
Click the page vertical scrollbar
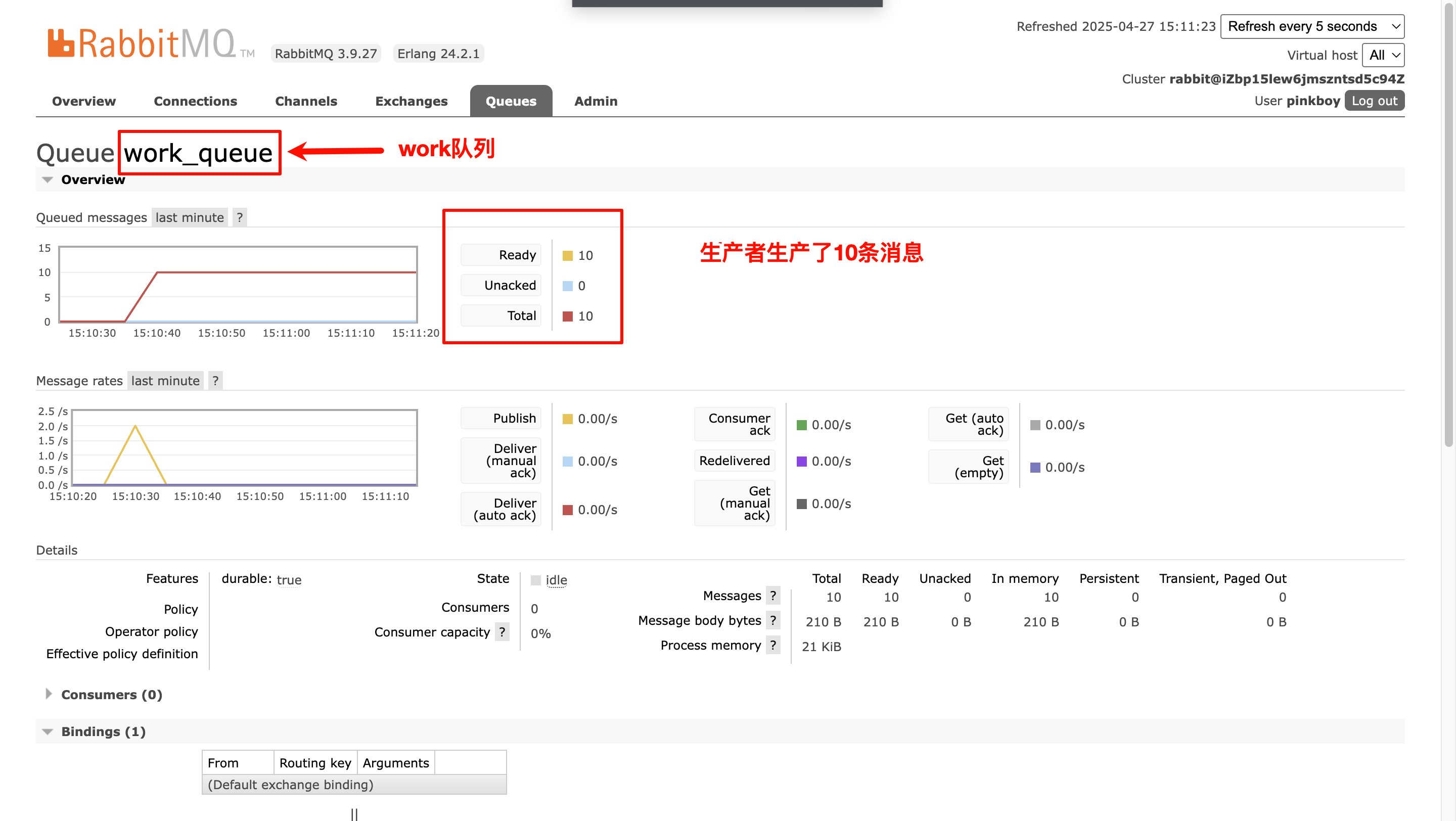pyautogui.click(x=1448, y=226)
